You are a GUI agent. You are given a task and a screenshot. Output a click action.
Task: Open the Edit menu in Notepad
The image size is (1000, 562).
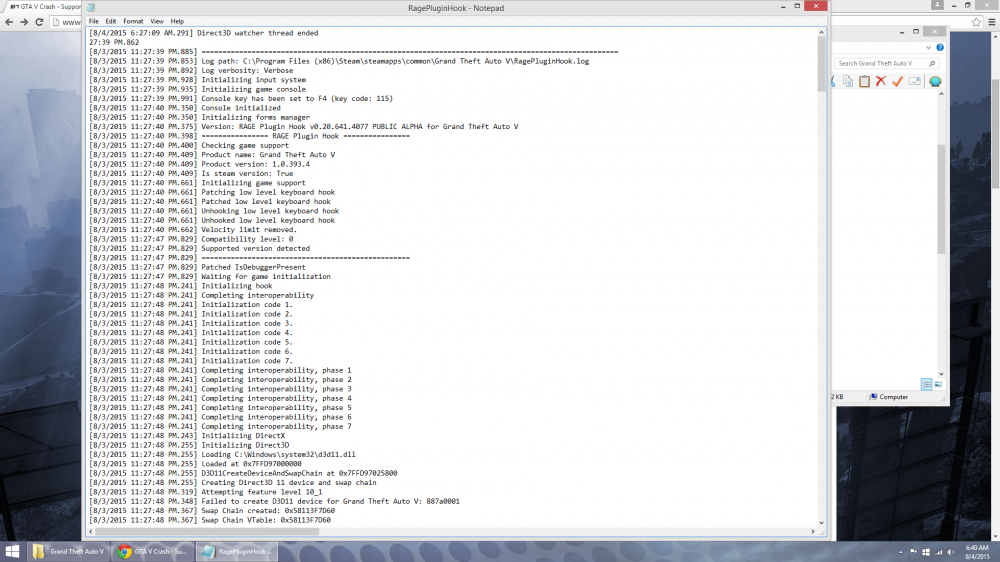coord(111,21)
